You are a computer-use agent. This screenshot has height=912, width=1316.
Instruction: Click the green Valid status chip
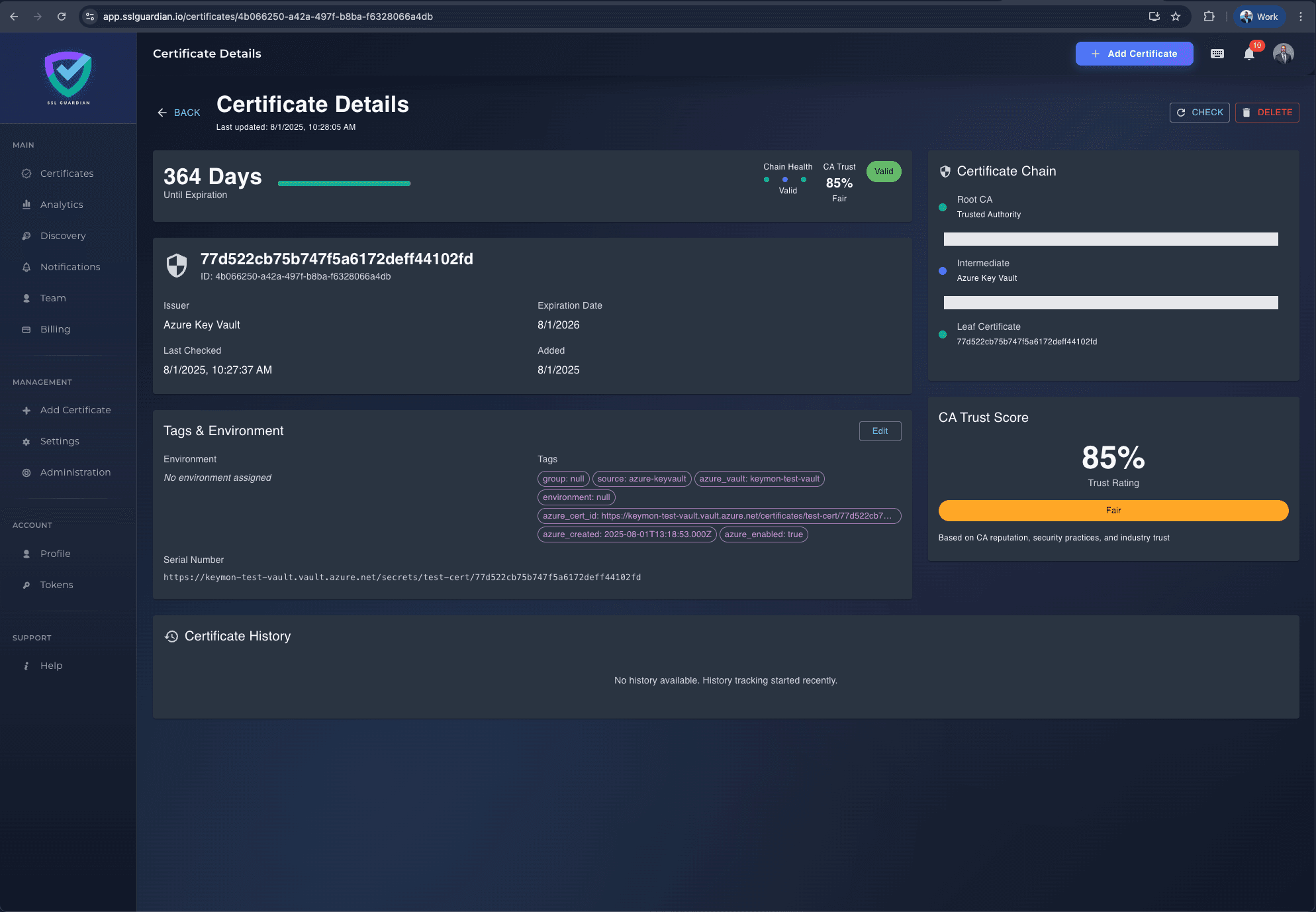pos(884,172)
